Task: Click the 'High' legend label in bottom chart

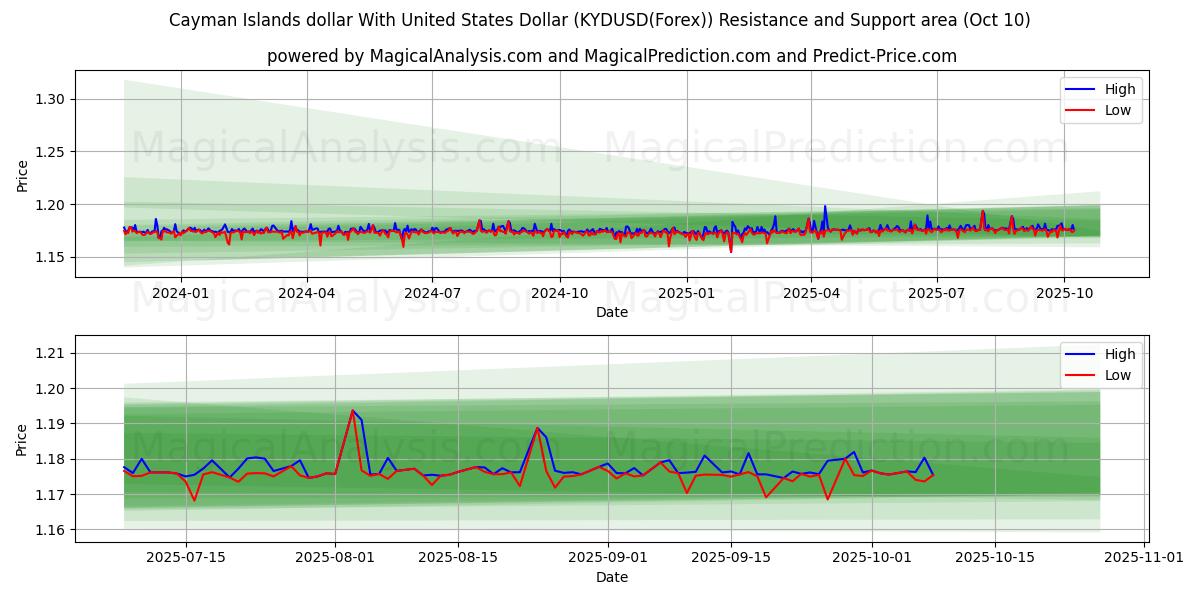Action: click(1119, 354)
